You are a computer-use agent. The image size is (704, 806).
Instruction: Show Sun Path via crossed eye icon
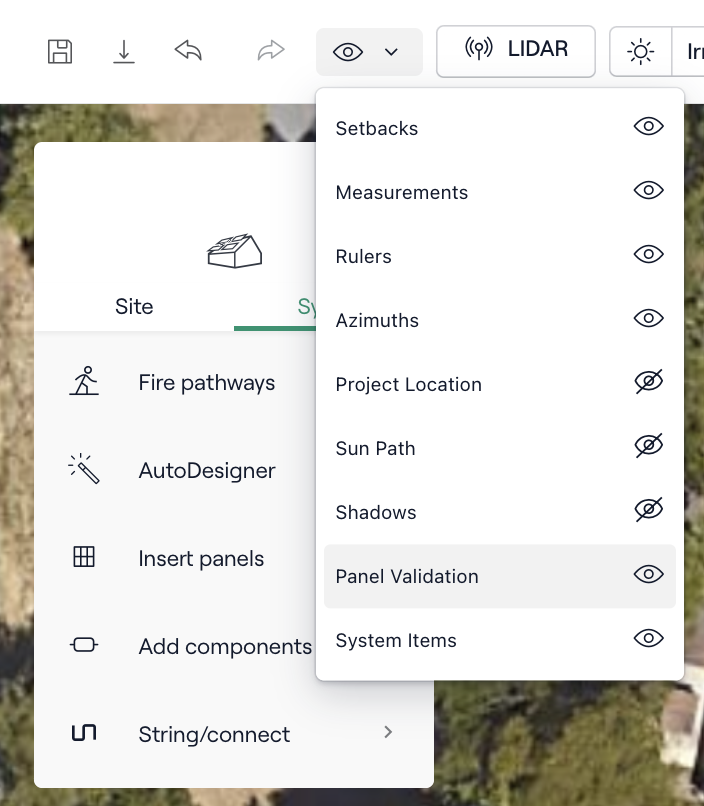pos(648,447)
